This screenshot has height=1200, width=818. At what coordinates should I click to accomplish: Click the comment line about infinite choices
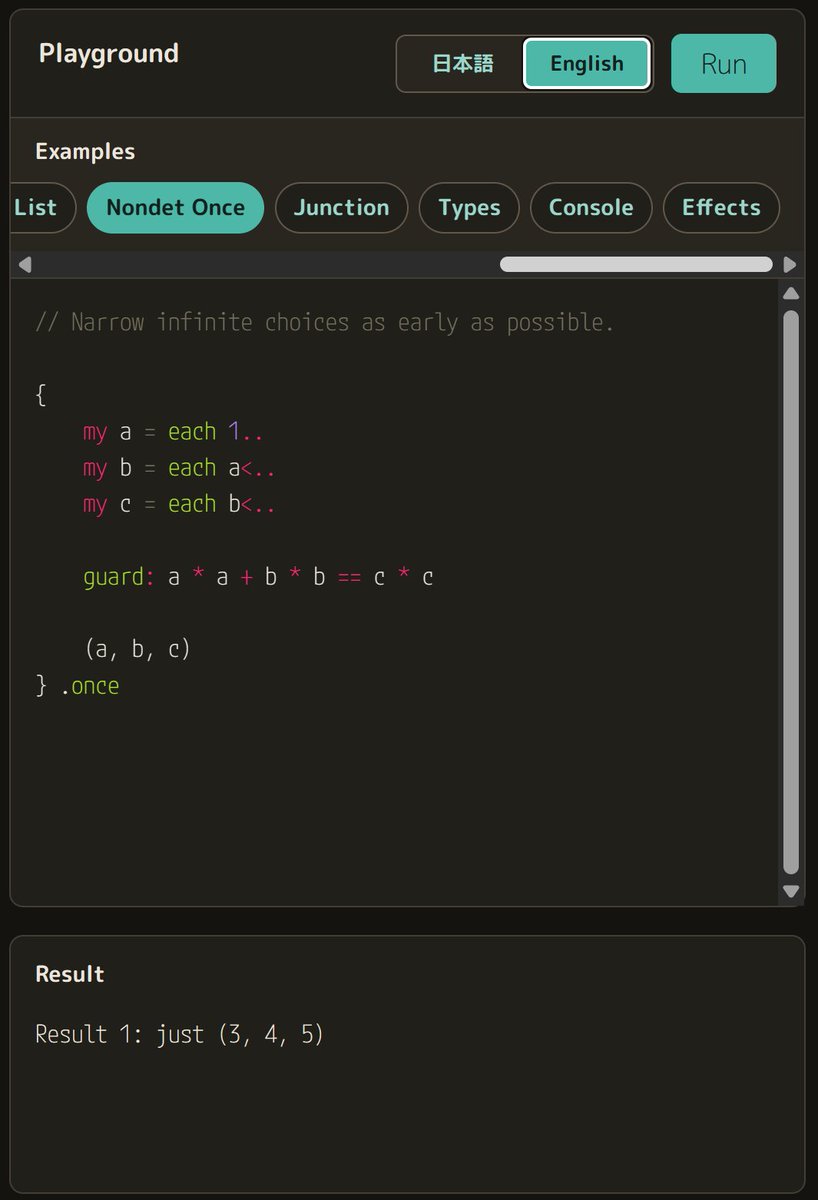[x=324, y=322]
